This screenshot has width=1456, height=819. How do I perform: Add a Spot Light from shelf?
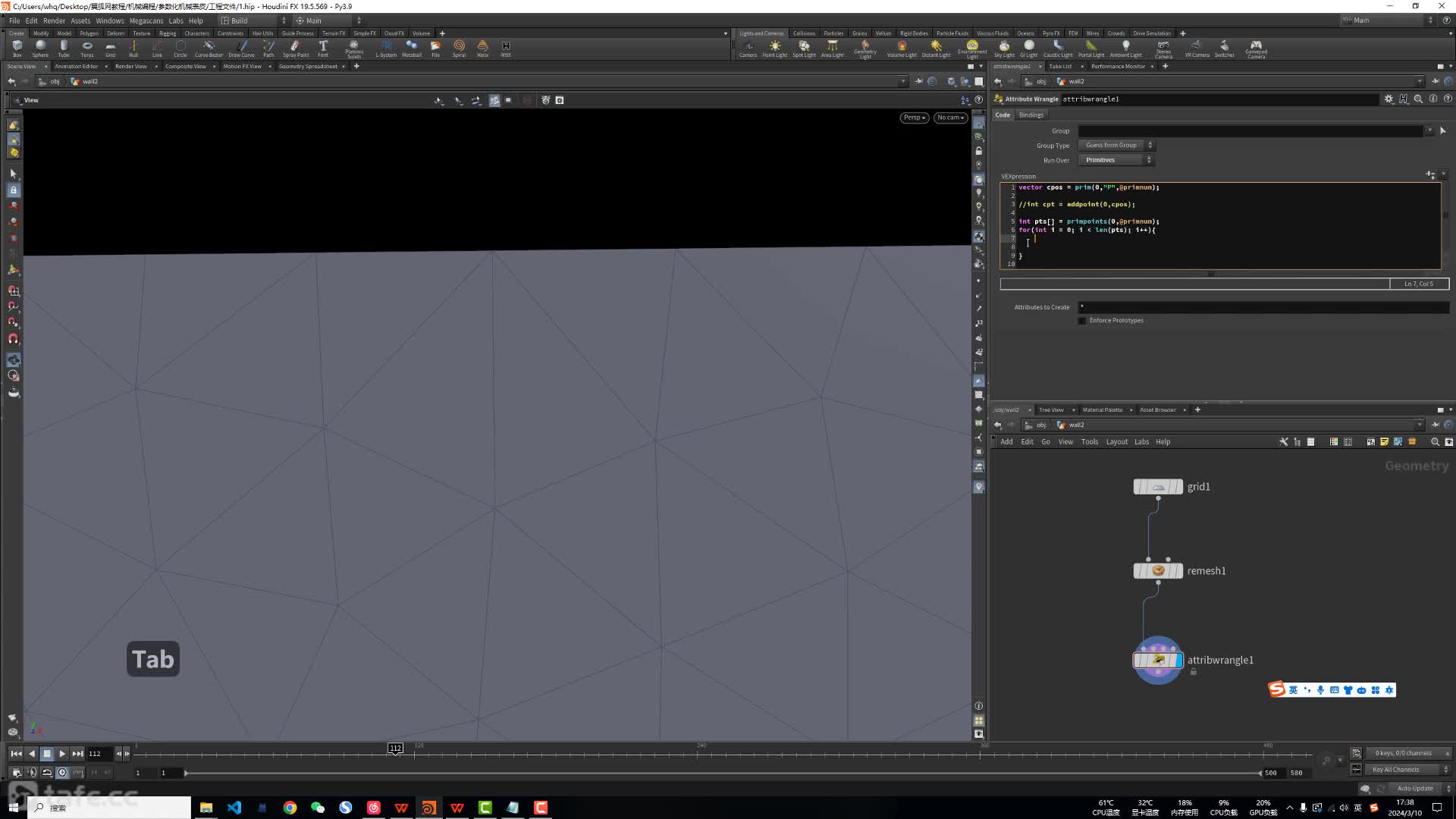click(804, 49)
